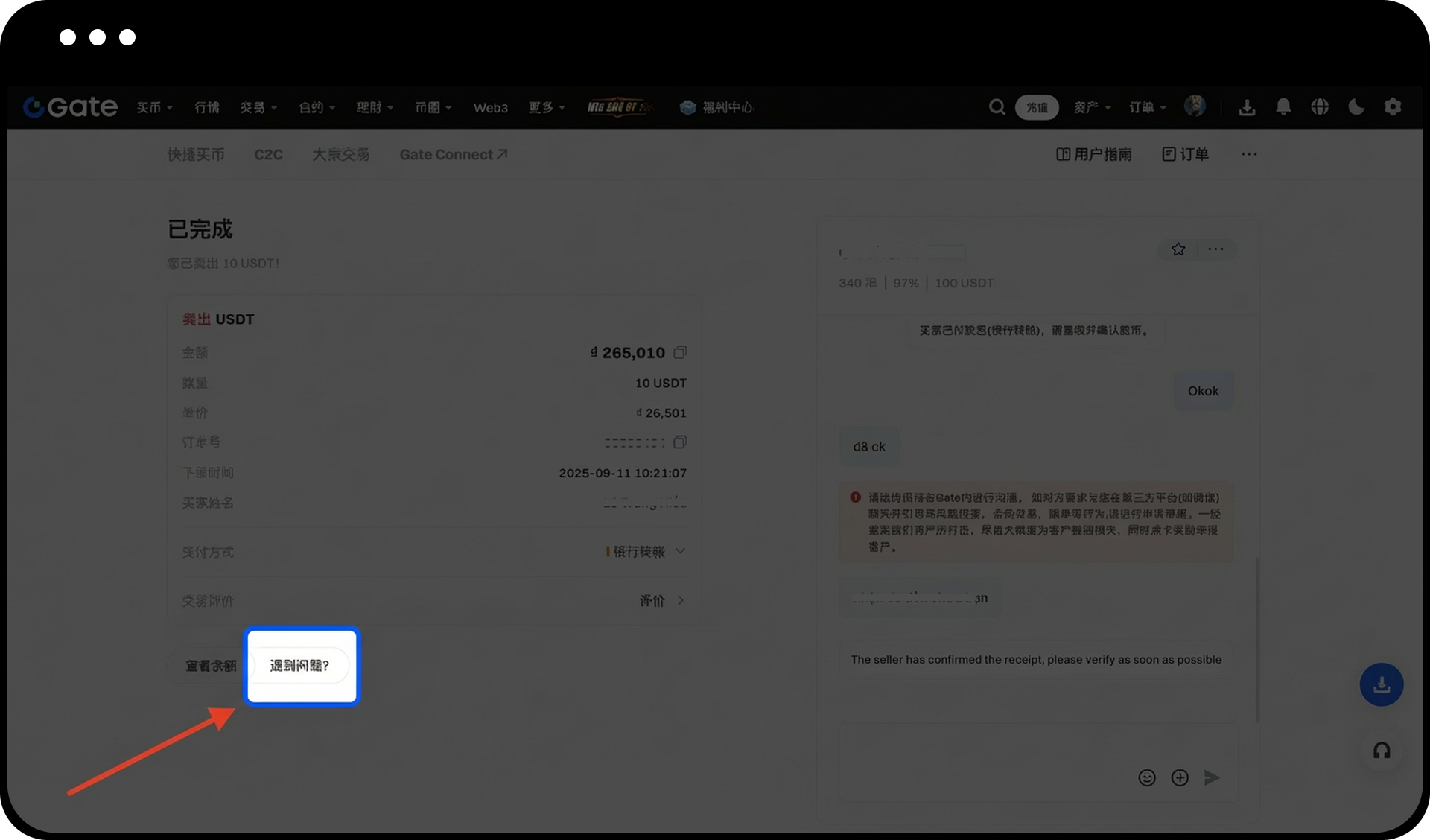The height and width of the screenshot is (840, 1430).
Task: Open settings gear icon
Action: (1393, 107)
